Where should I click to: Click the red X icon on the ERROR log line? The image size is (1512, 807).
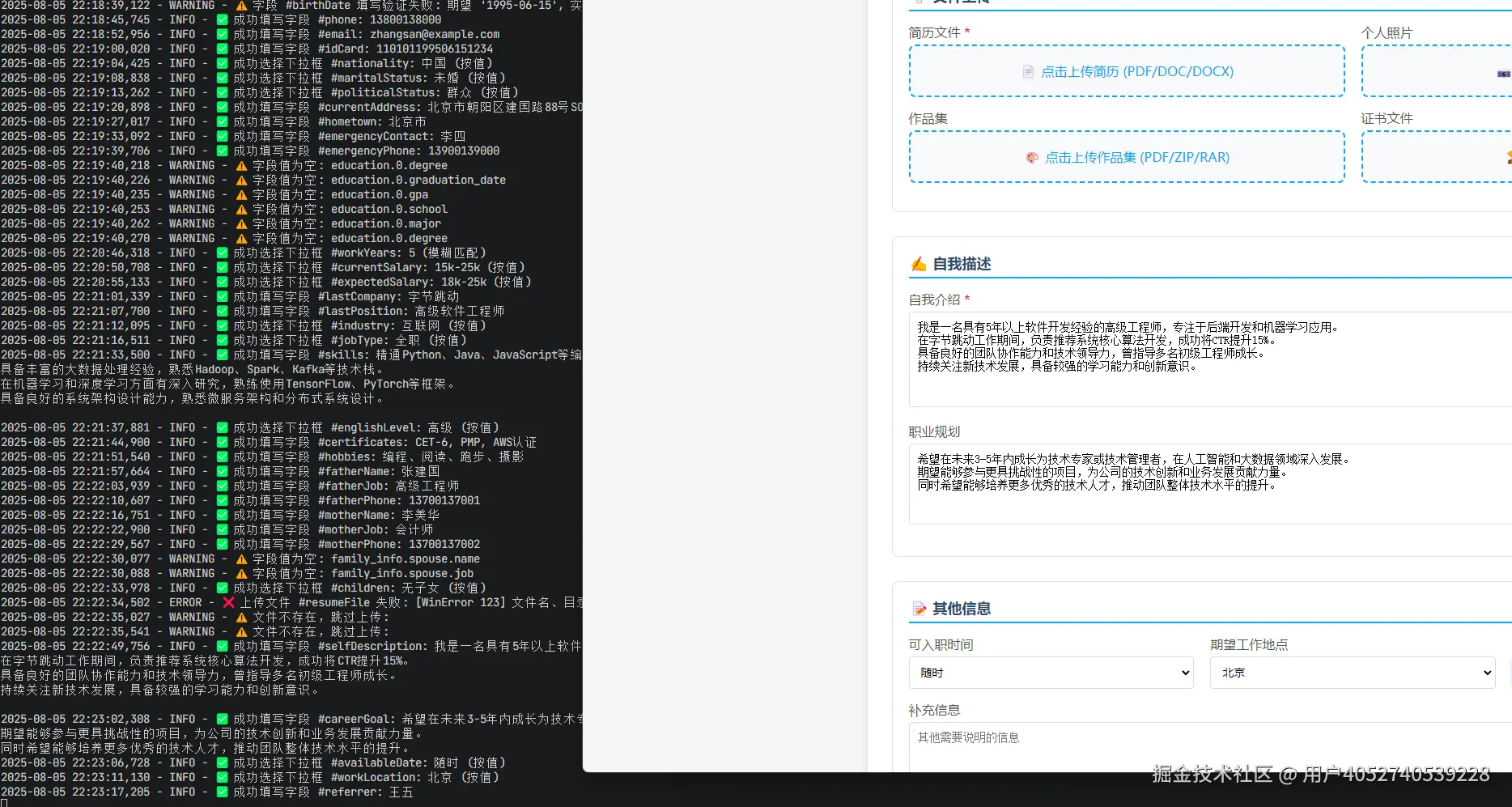click(229, 602)
